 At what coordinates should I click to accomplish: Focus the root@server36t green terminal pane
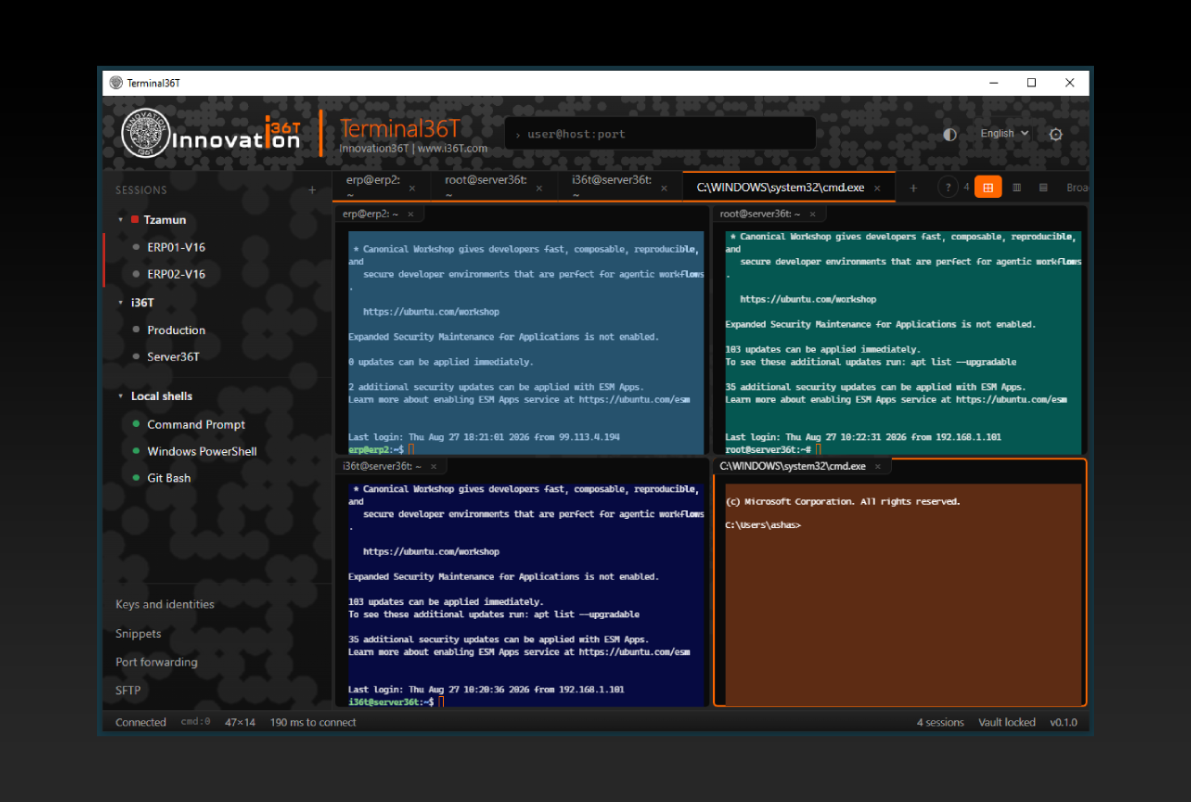pos(903,343)
